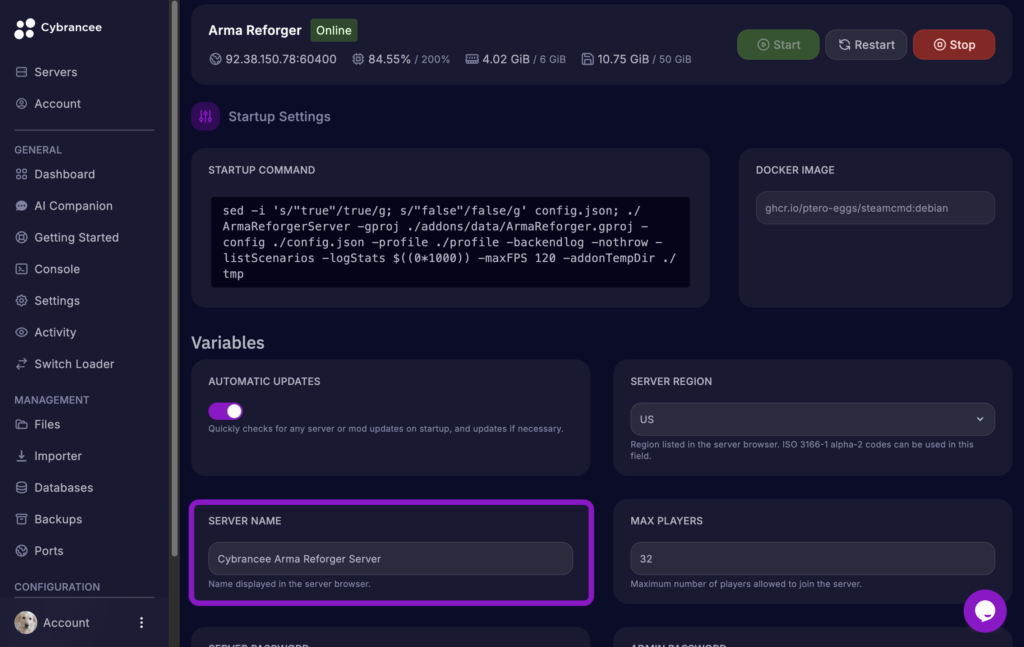This screenshot has width=1024, height=647.
Task: Click the CPU usage chip icon
Action: [358, 59]
